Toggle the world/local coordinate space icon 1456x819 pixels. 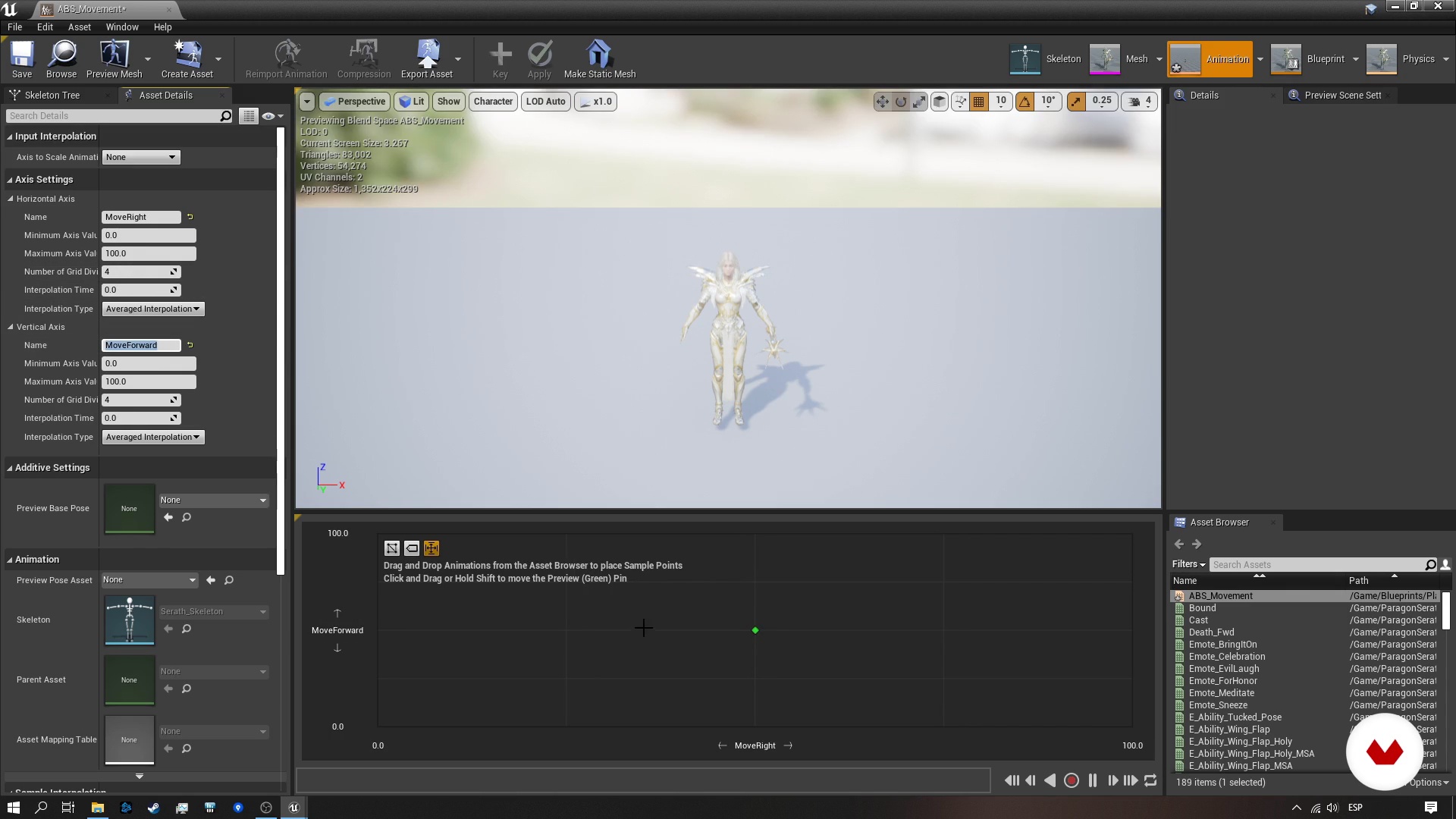(x=940, y=102)
